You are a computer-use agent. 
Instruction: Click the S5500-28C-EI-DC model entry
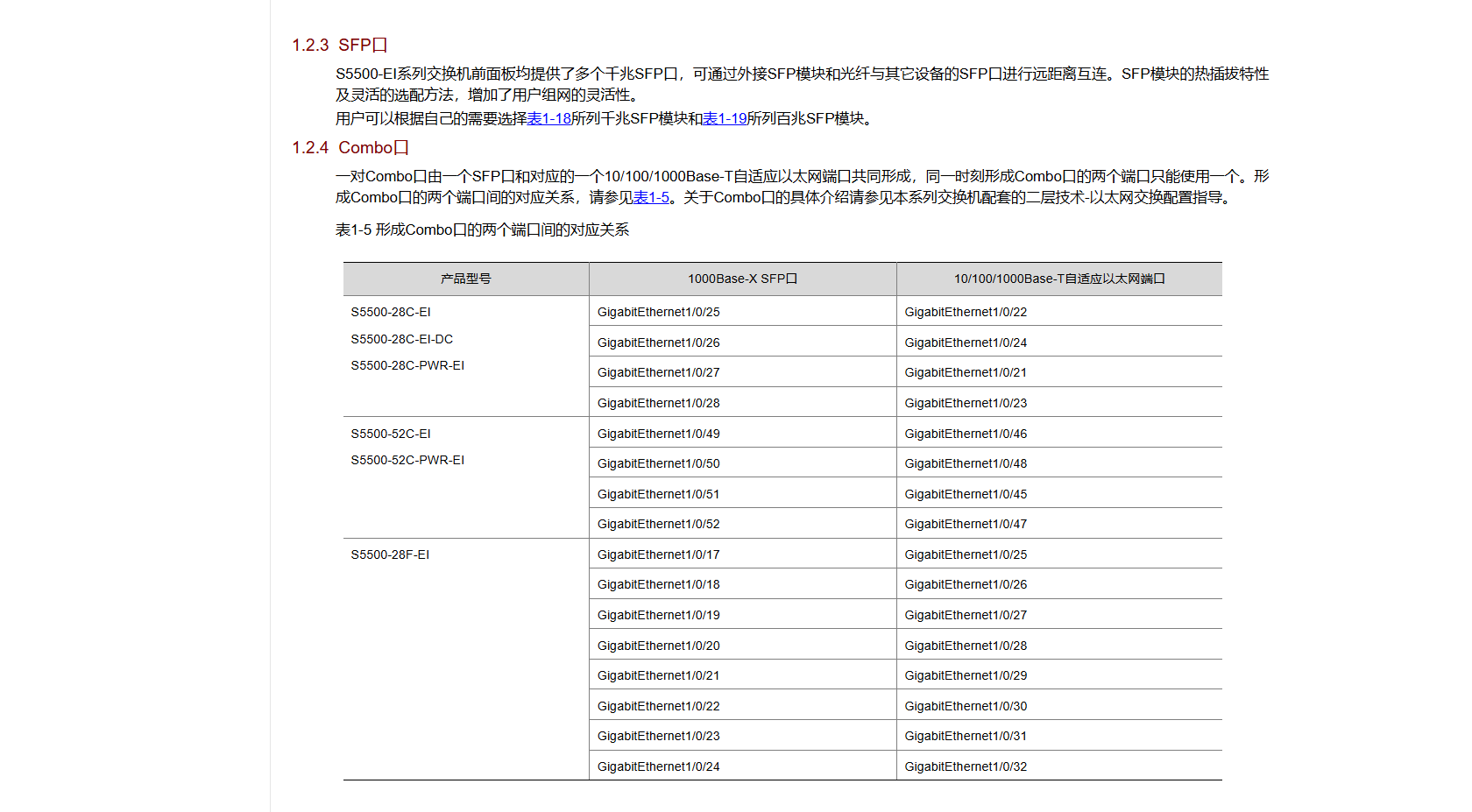(401, 339)
